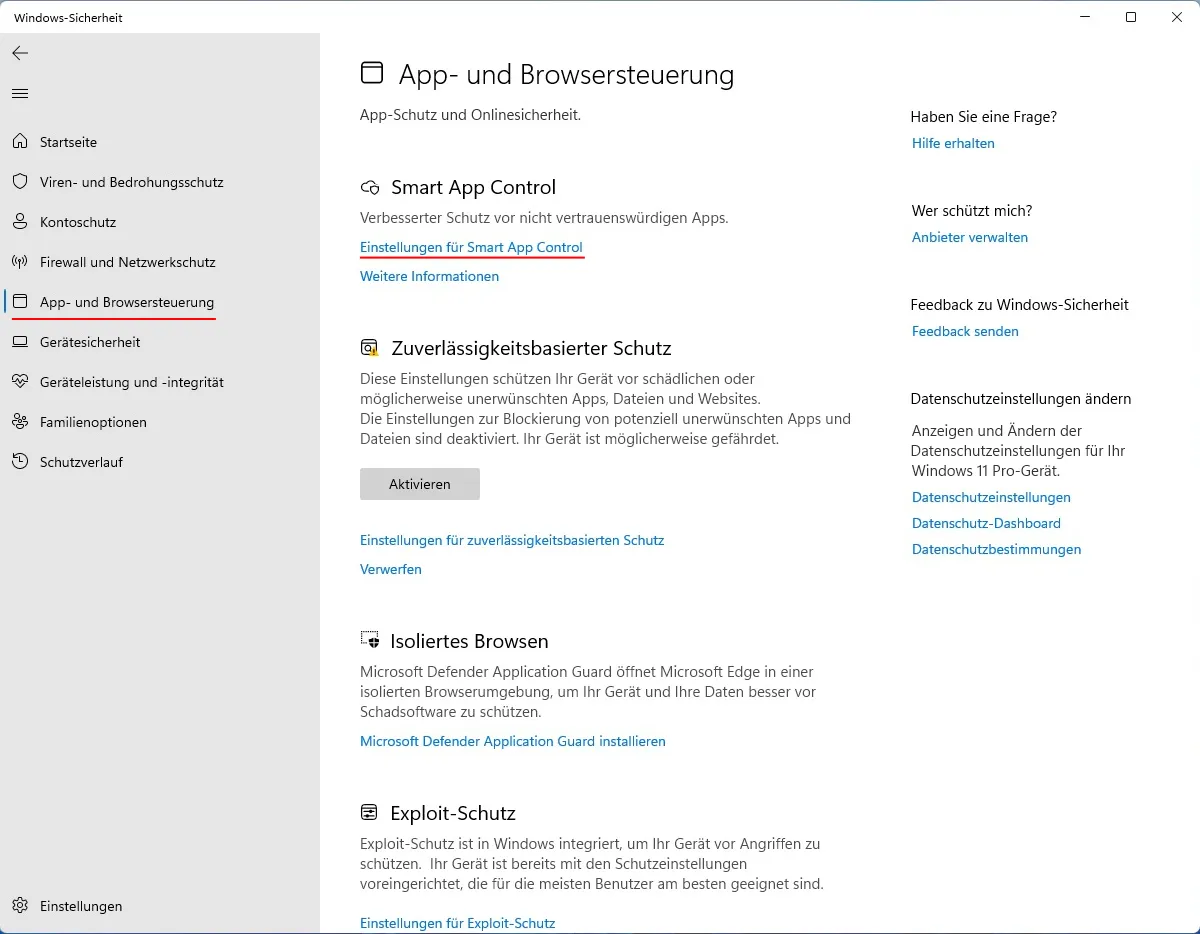The width and height of the screenshot is (1200, 934).
Task: Click the clock icon for Schutzverlauf
Action: [x=20, y=462]
